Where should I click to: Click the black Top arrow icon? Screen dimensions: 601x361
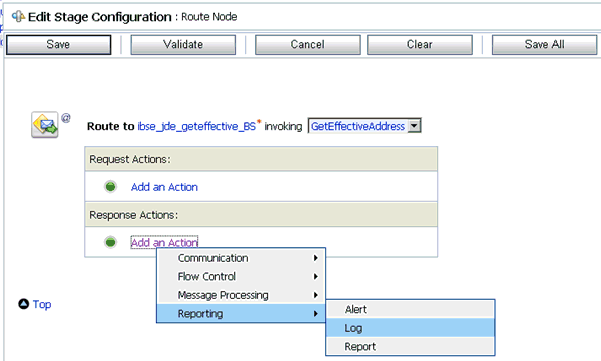(24, 304)
